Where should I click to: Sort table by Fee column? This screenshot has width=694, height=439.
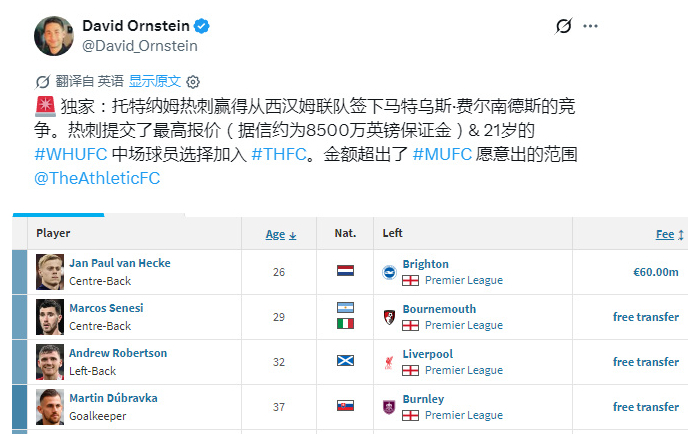click(670, 235)
